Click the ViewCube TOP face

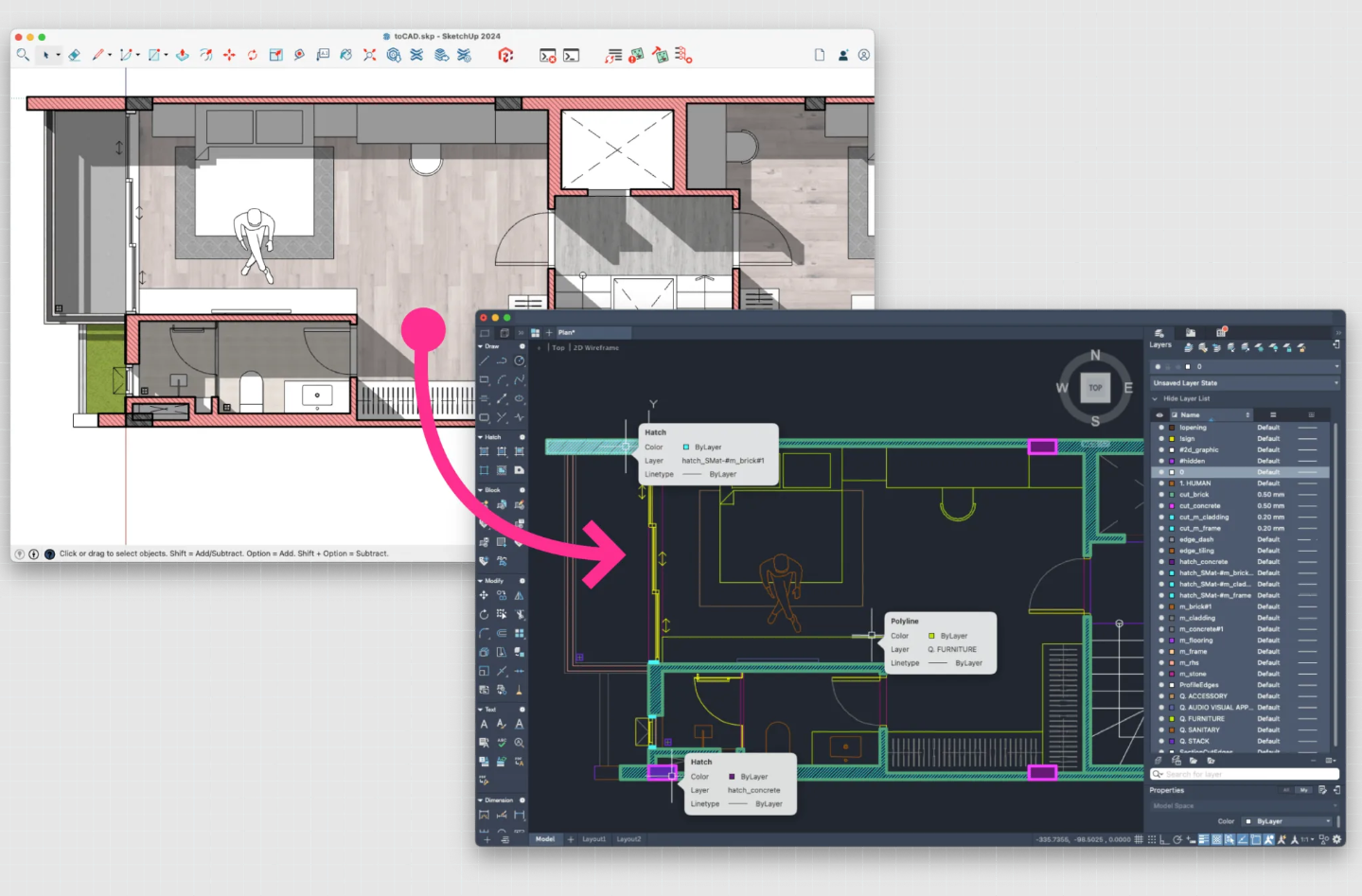(x=1095, y=388)
